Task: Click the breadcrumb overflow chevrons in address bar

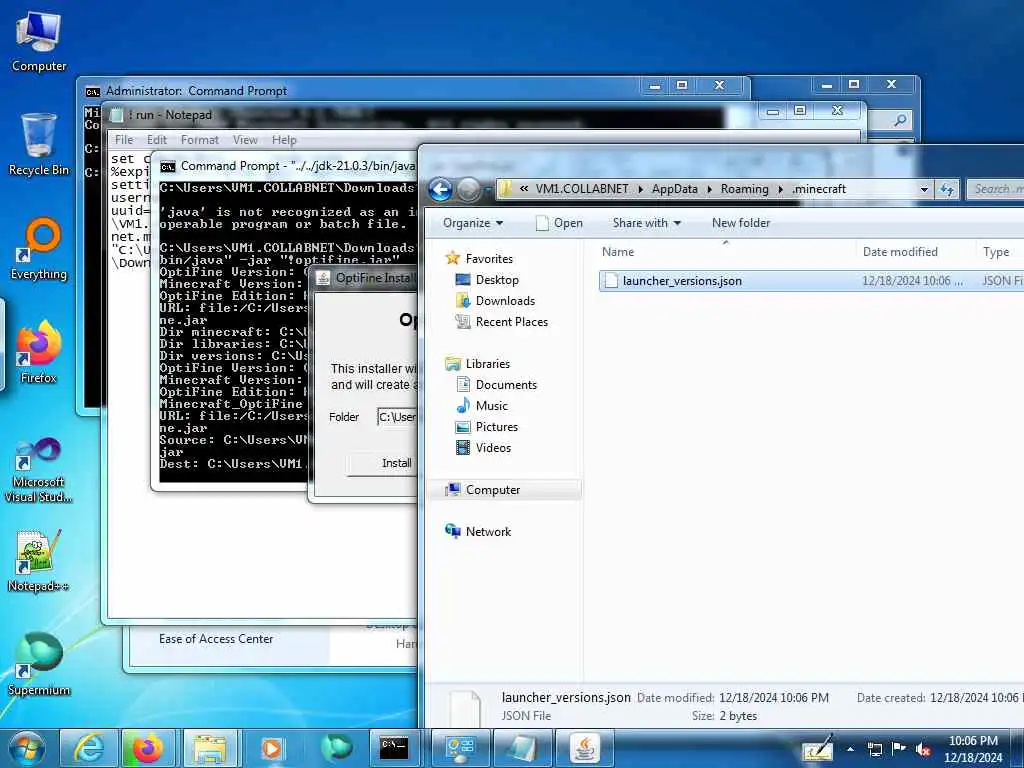Action: click(524, 189)
